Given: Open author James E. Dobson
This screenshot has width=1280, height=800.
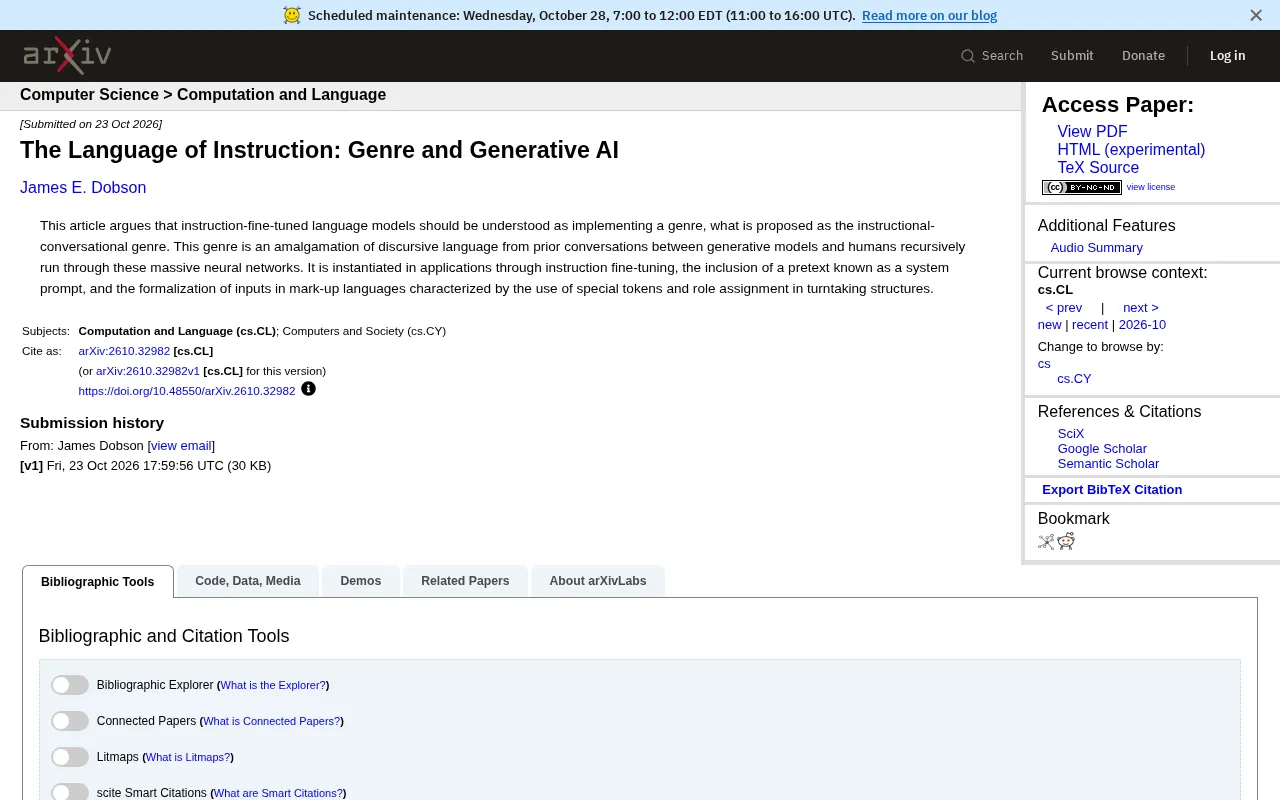Looking at the screenshot, I should 83,188.
